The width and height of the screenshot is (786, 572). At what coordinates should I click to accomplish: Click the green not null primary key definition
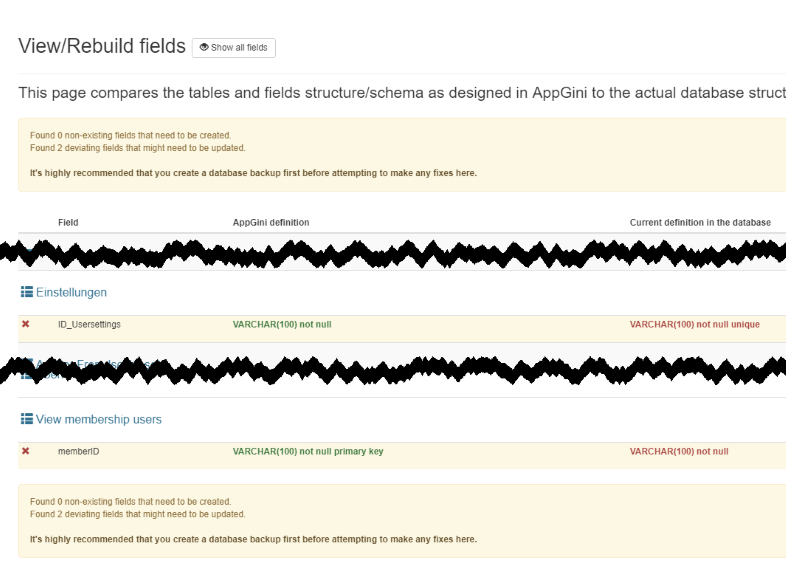pyautogui.click(x=308, y=451)
